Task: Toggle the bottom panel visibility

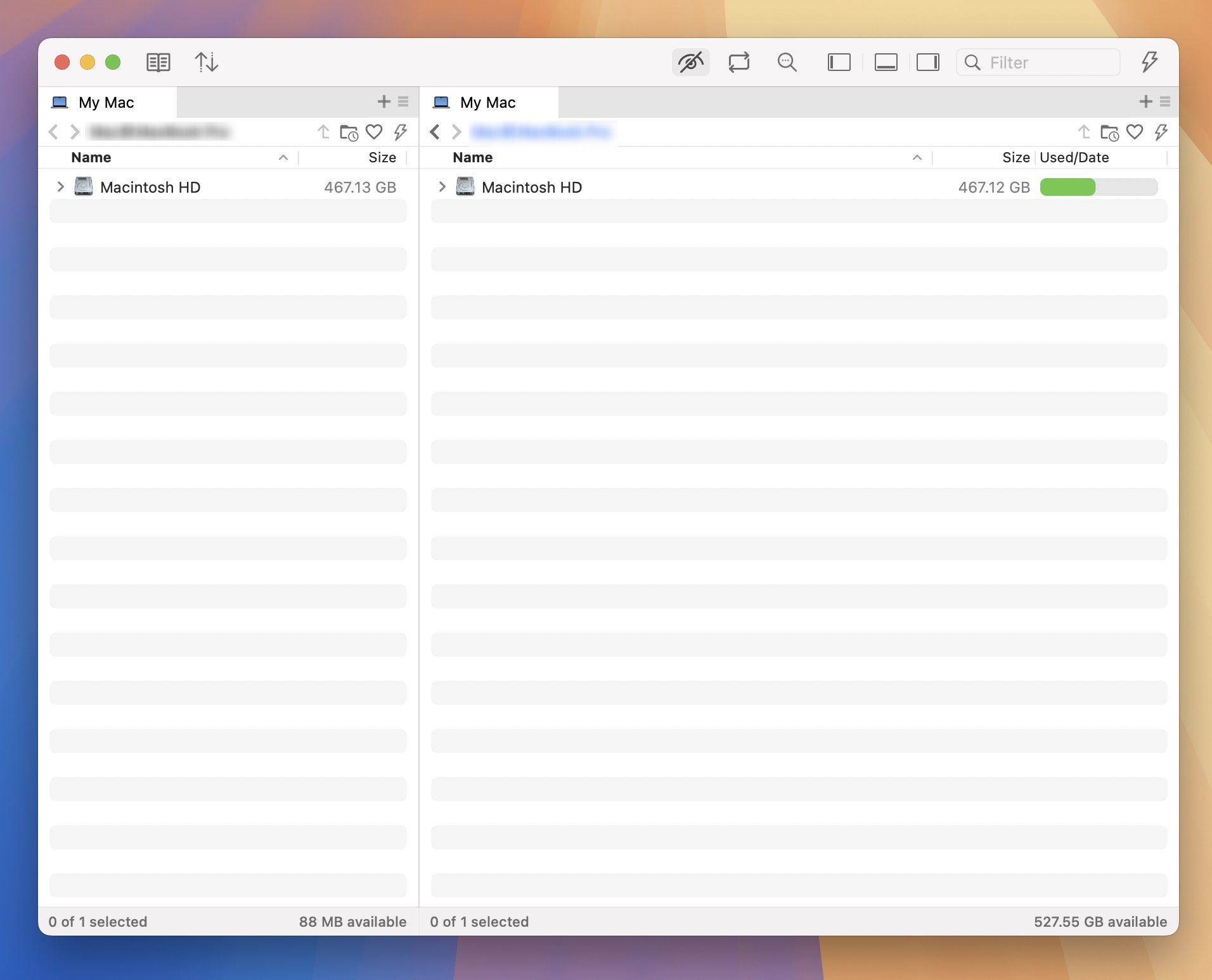Action: [886, 62]
